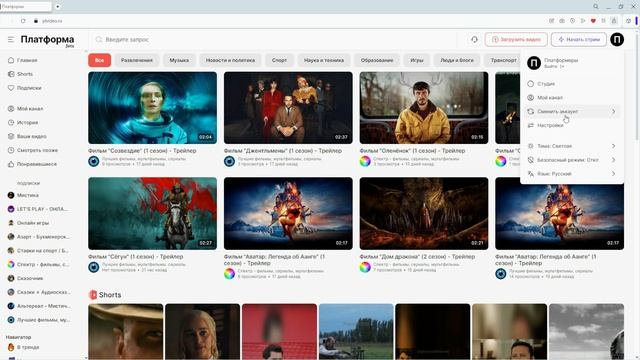
Task: Click the search magnifier icon in the search bar
Action: 99,40
